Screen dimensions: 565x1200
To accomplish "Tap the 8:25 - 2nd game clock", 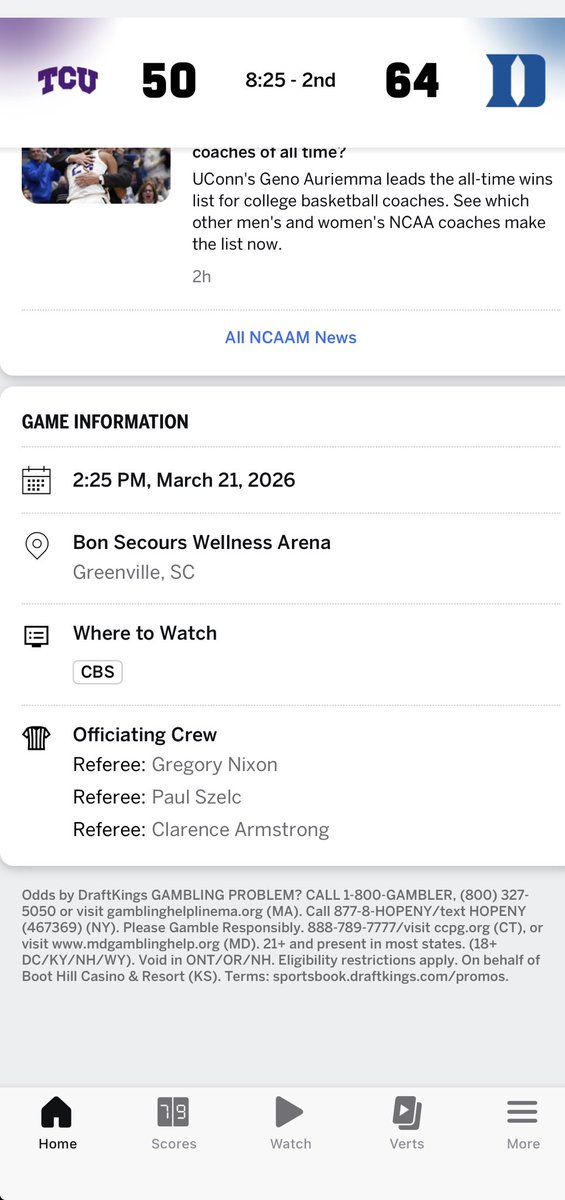I will 291,81.
